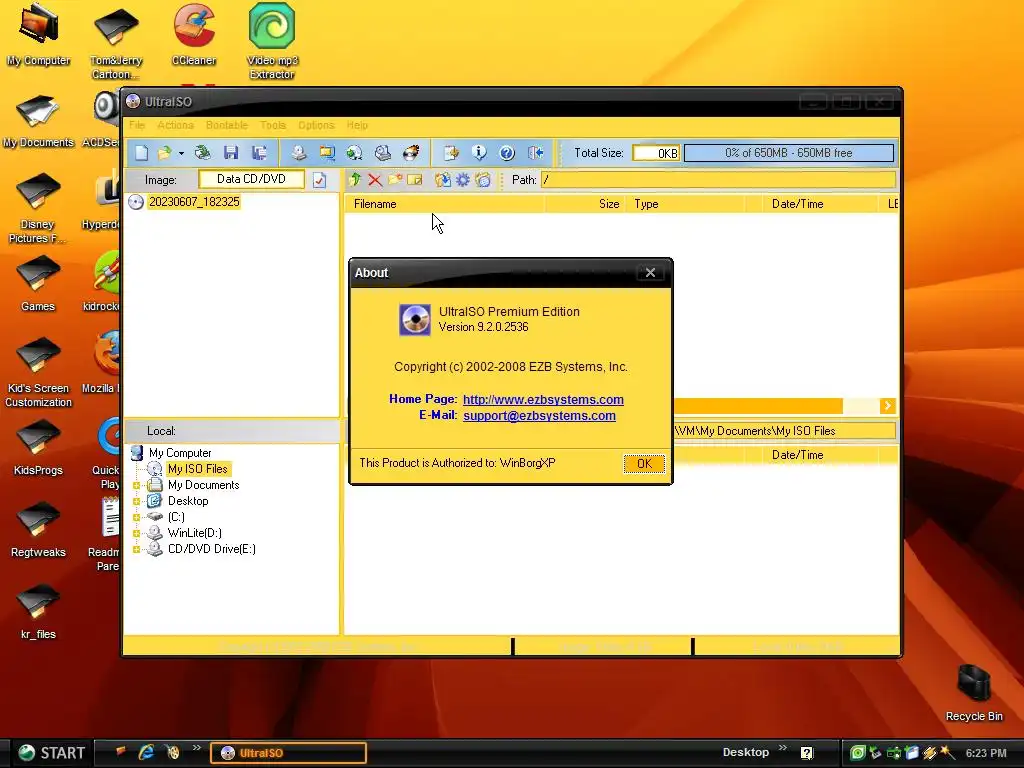The height and width of the screenshot is (768, 1024).
Task: Expand the Desktop tree node
Action: click(136, 502)
